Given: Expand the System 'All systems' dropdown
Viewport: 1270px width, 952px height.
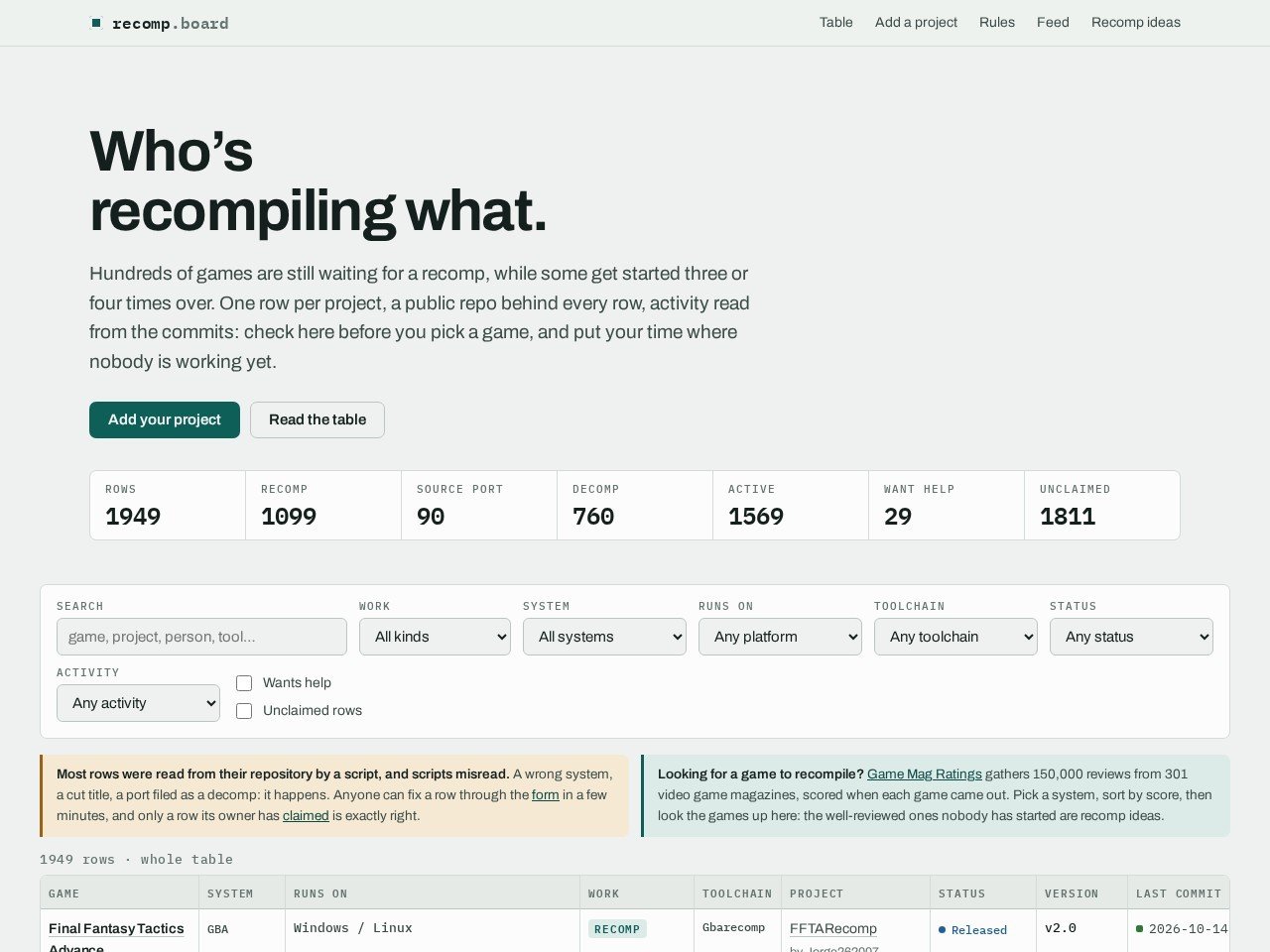Looking at the screenshot, I should point(604,637).
